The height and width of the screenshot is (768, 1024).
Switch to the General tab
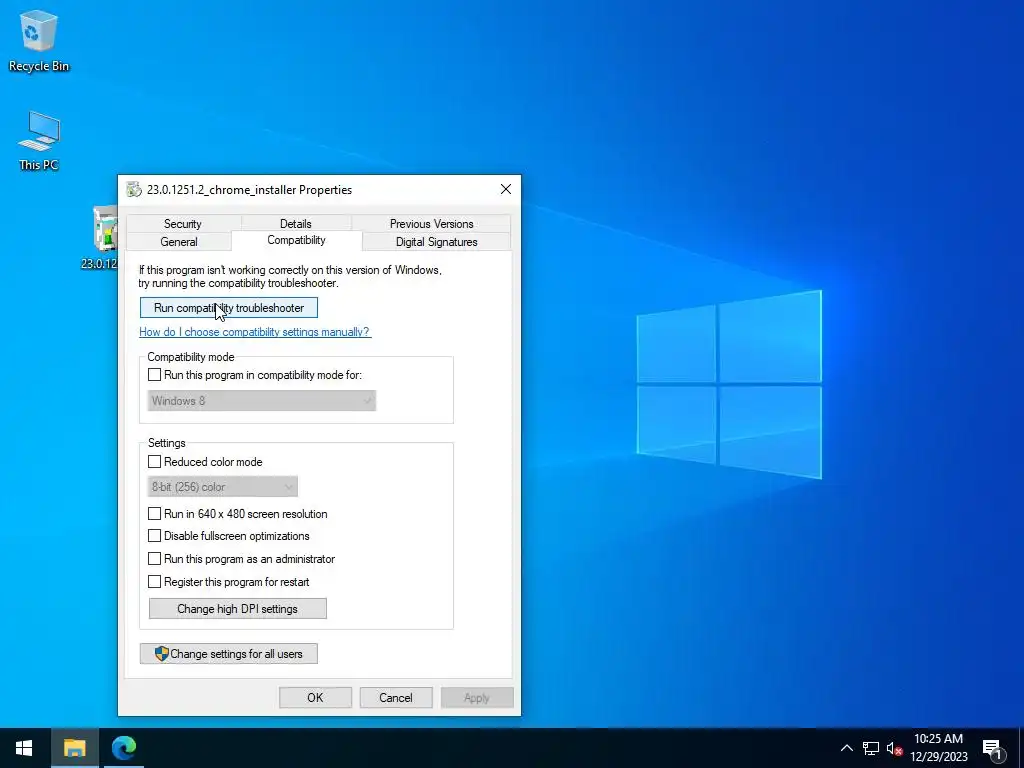179,242
